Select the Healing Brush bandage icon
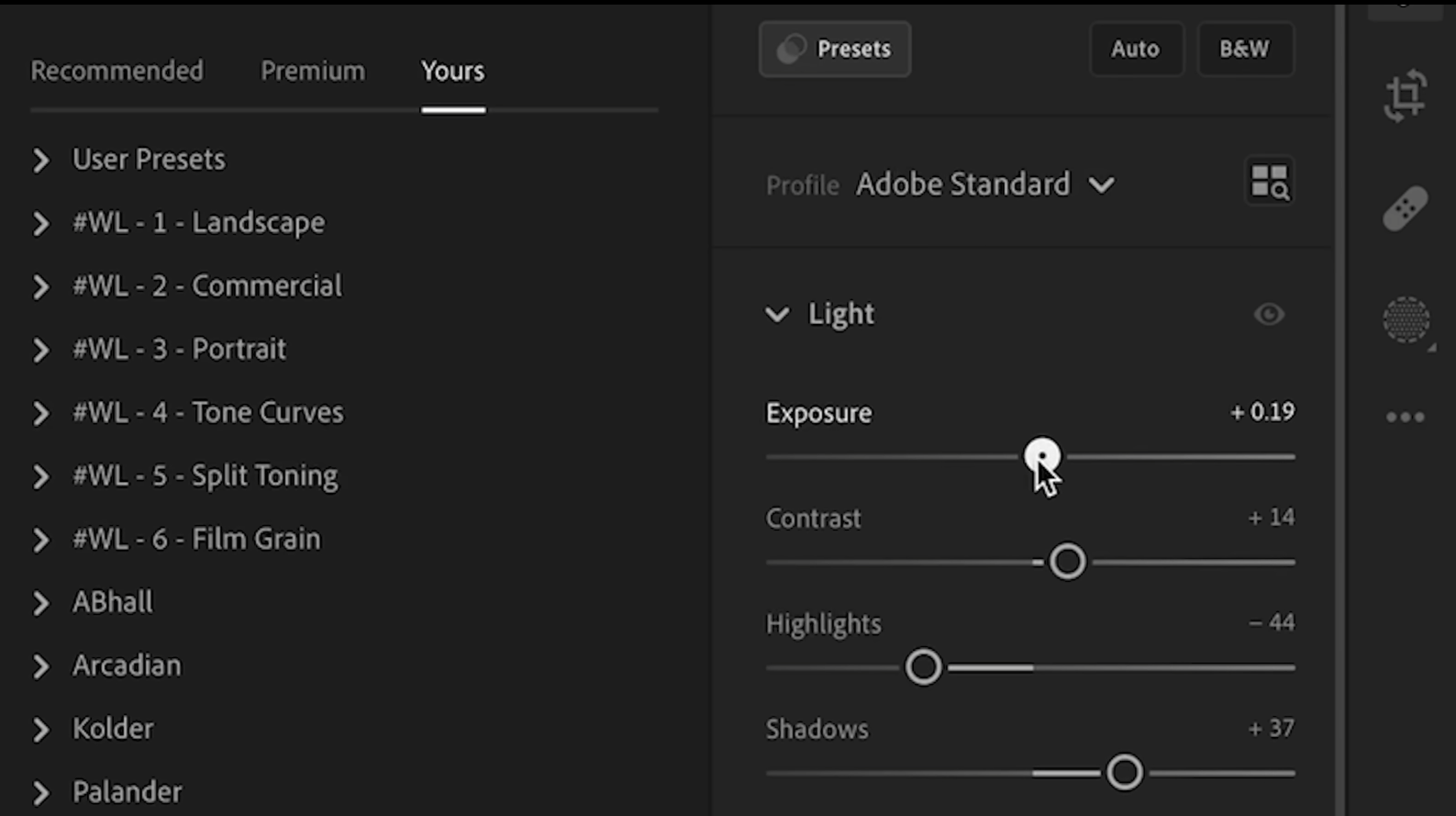Viewport: 1456px width, 816px height. [1405, 209]
